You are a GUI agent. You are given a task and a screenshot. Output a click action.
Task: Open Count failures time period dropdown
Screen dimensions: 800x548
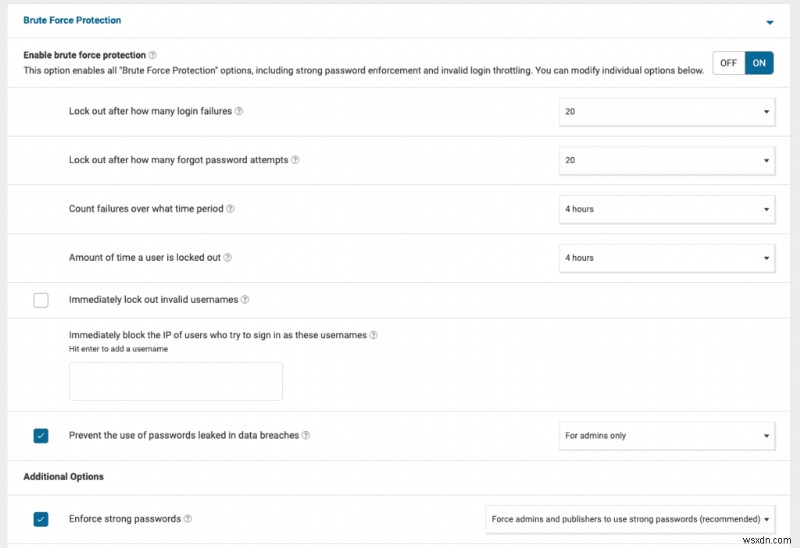(666, 209)
